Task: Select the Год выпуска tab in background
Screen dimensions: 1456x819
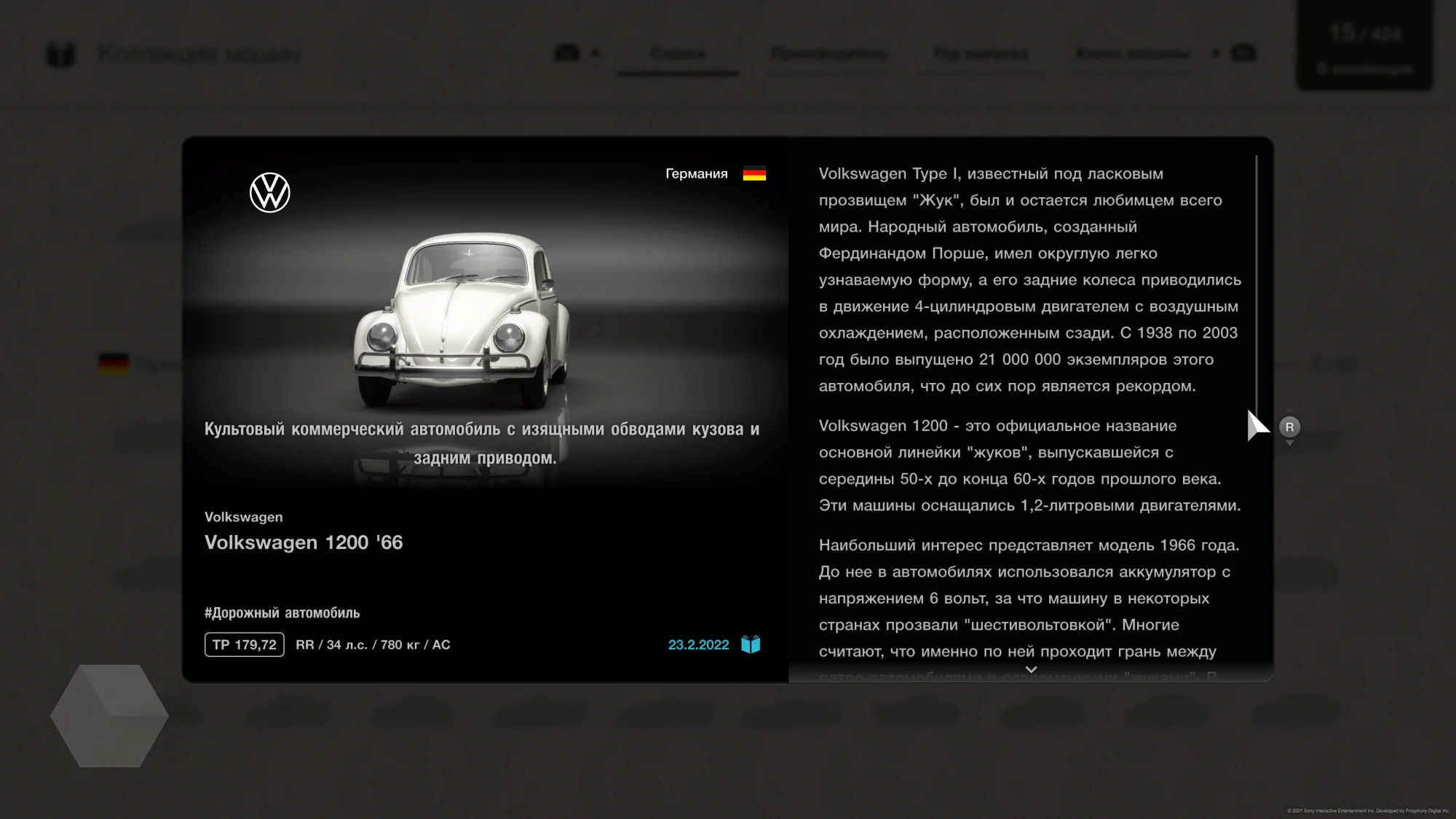Action: (x=981, y=54)
